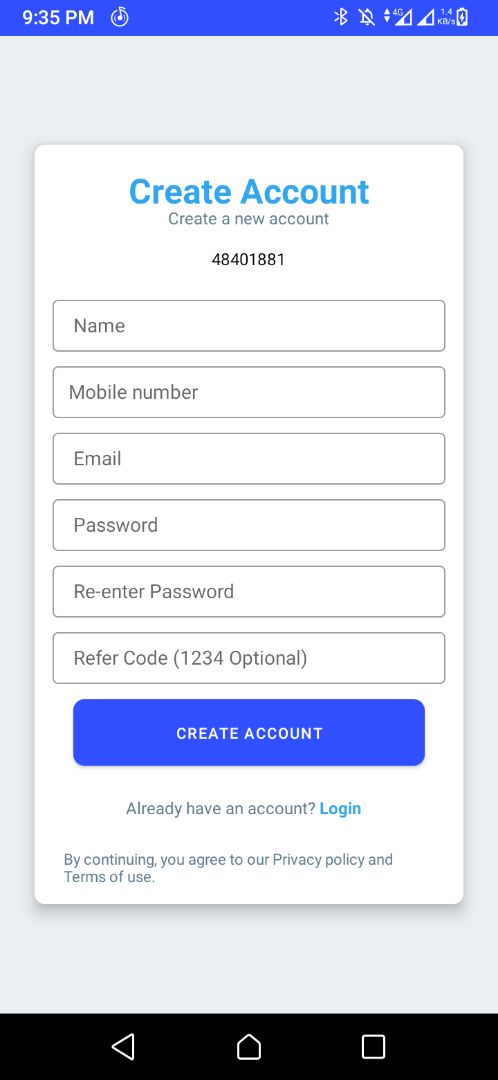This screenshot has width=498, height=1080.
Task: Tap the music timer icon beside clock
Action: pos(120,17)
